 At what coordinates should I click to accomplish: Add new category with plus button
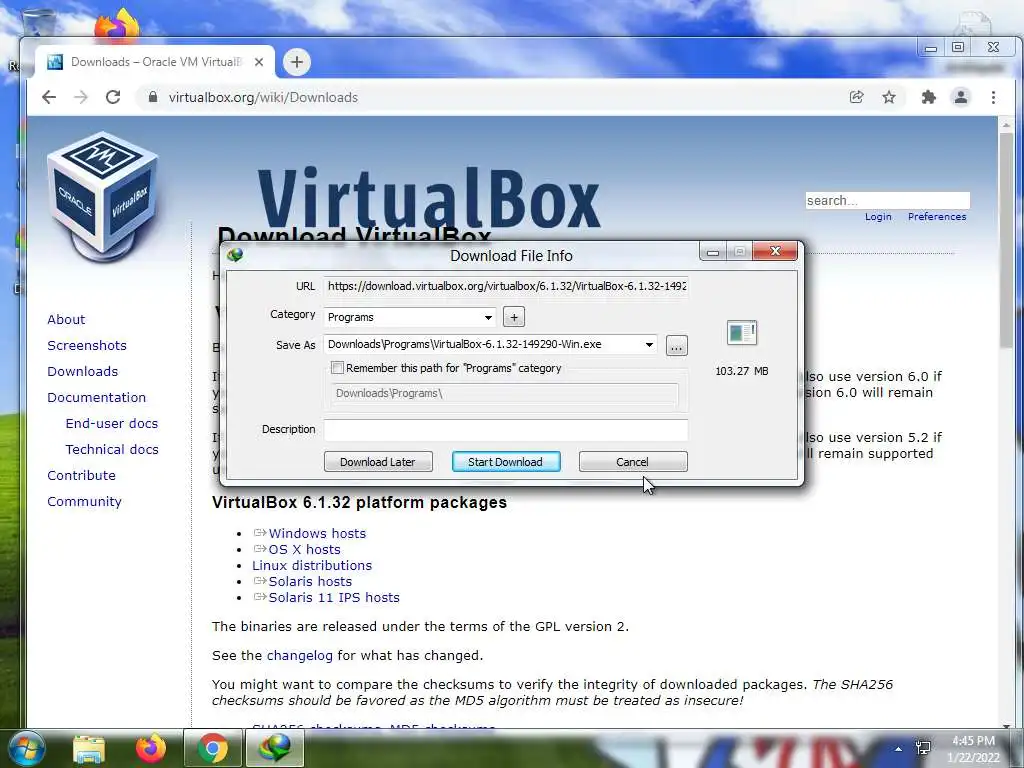(x=514, y=317)
